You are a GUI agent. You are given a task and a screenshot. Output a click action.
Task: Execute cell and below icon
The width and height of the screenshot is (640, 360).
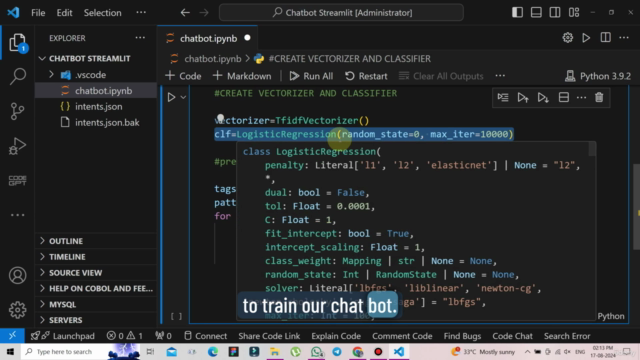tap(543, 97)
